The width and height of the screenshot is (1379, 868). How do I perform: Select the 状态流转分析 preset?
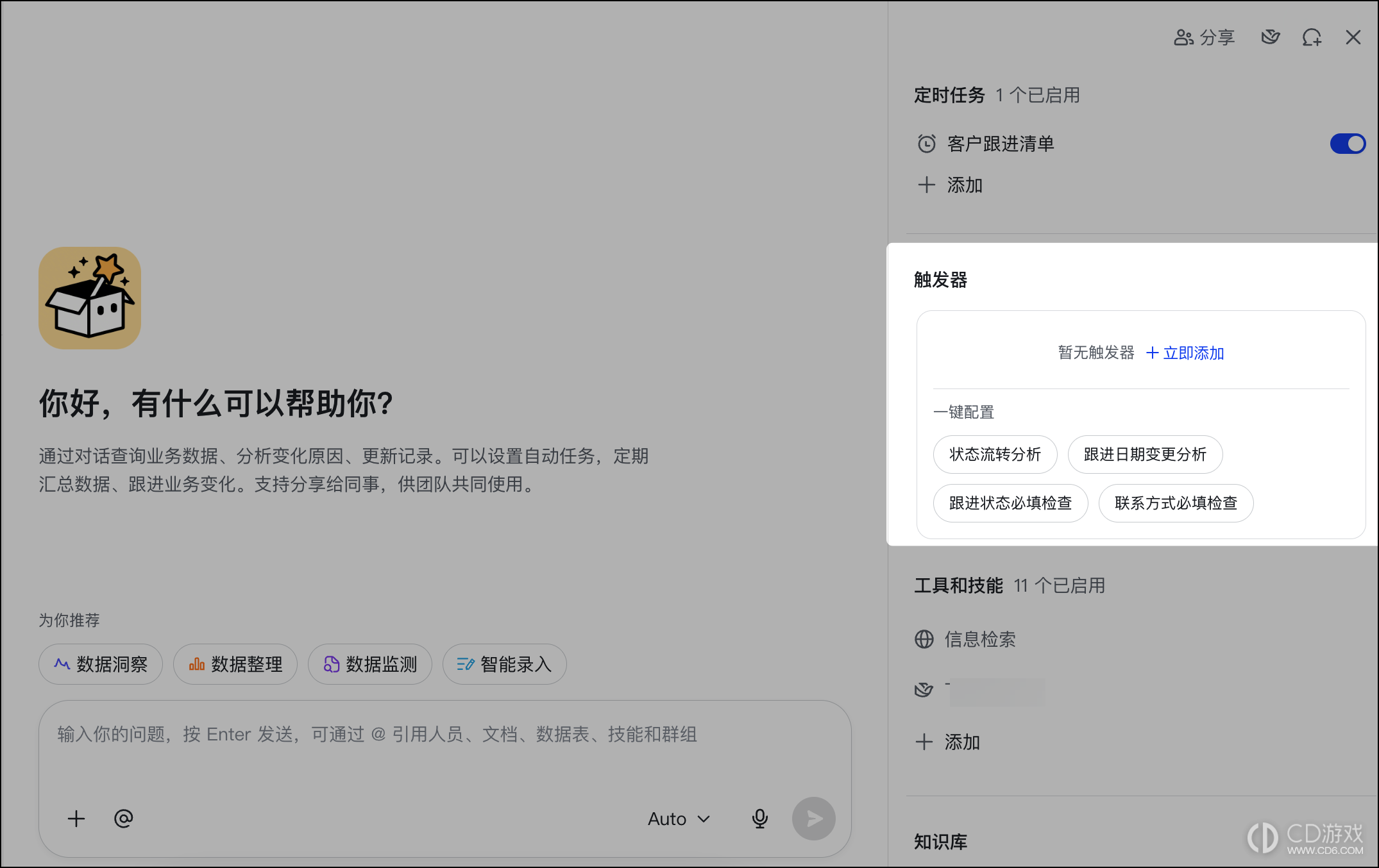coord(995,455)
